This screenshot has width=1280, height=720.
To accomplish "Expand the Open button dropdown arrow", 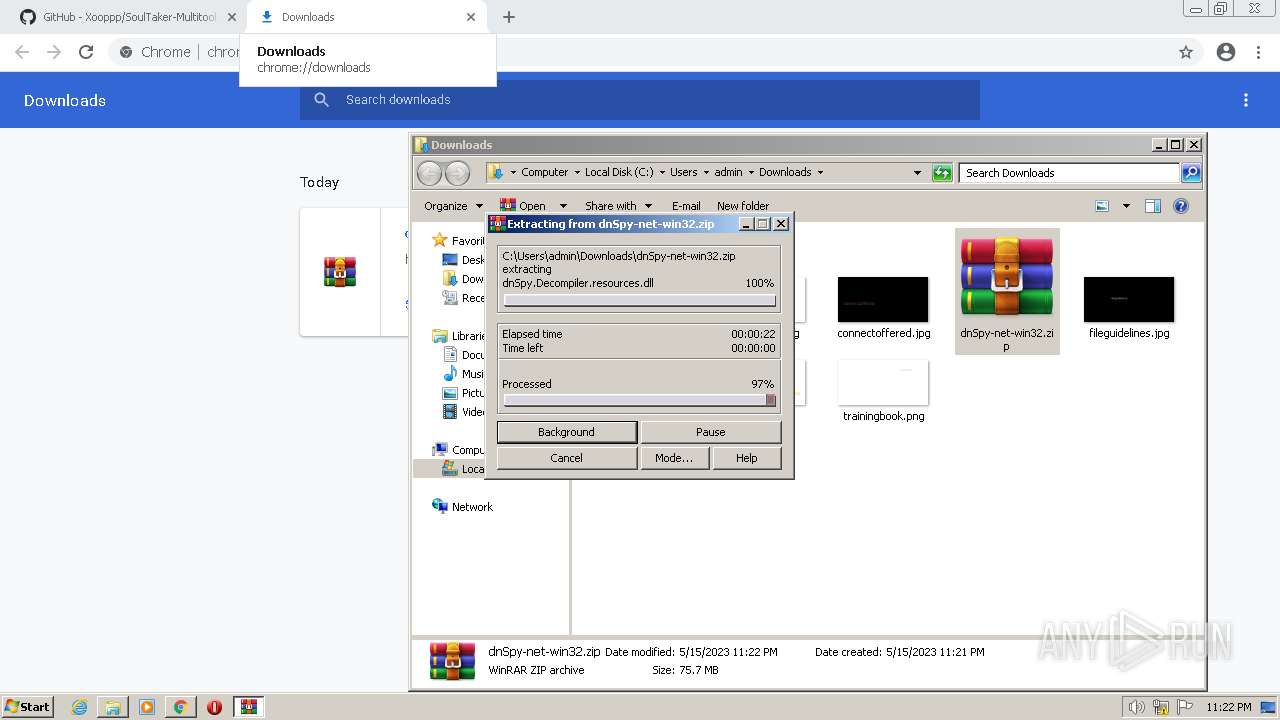I will click(x=563, y=206).
